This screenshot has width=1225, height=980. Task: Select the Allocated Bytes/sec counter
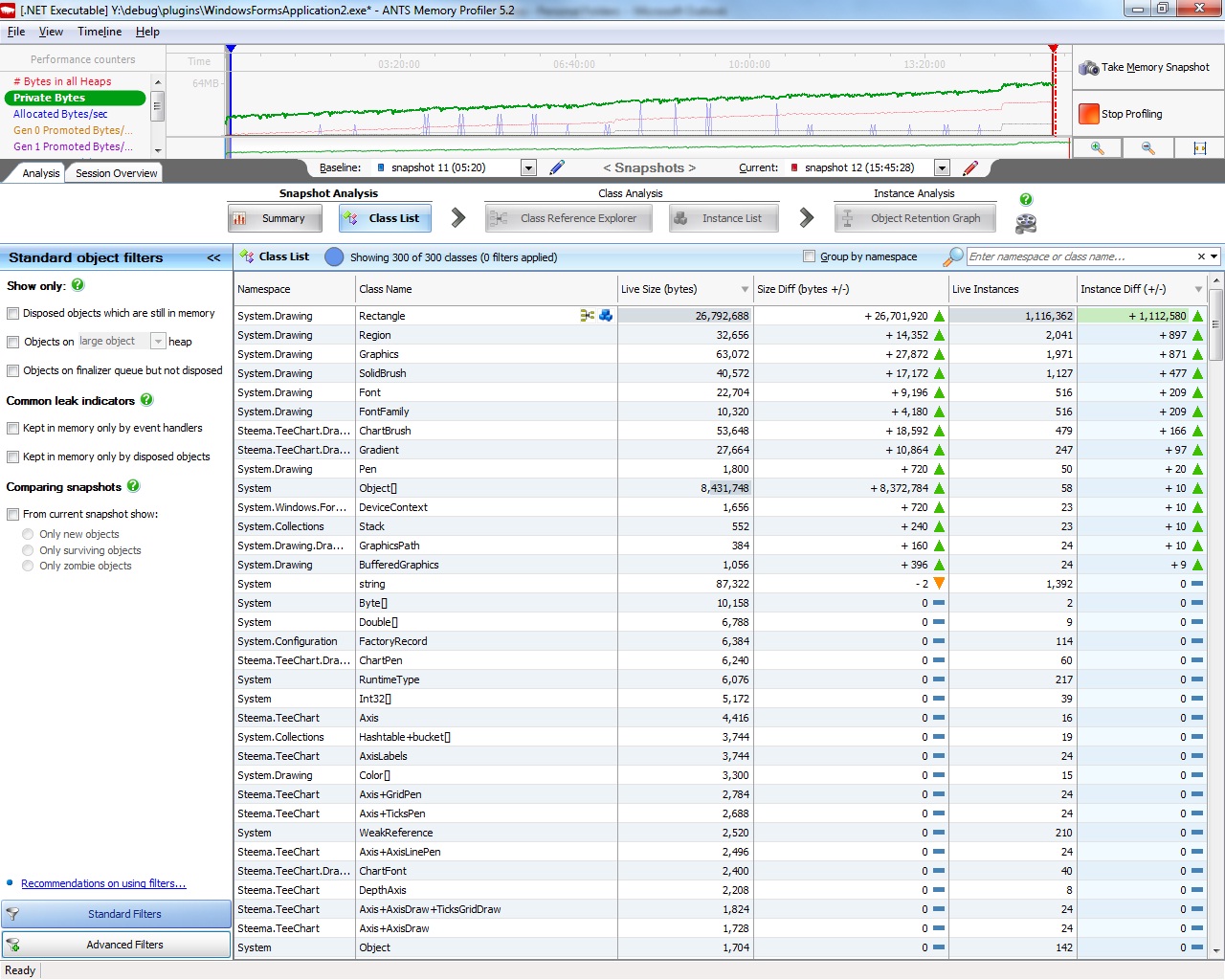(60, 114)
